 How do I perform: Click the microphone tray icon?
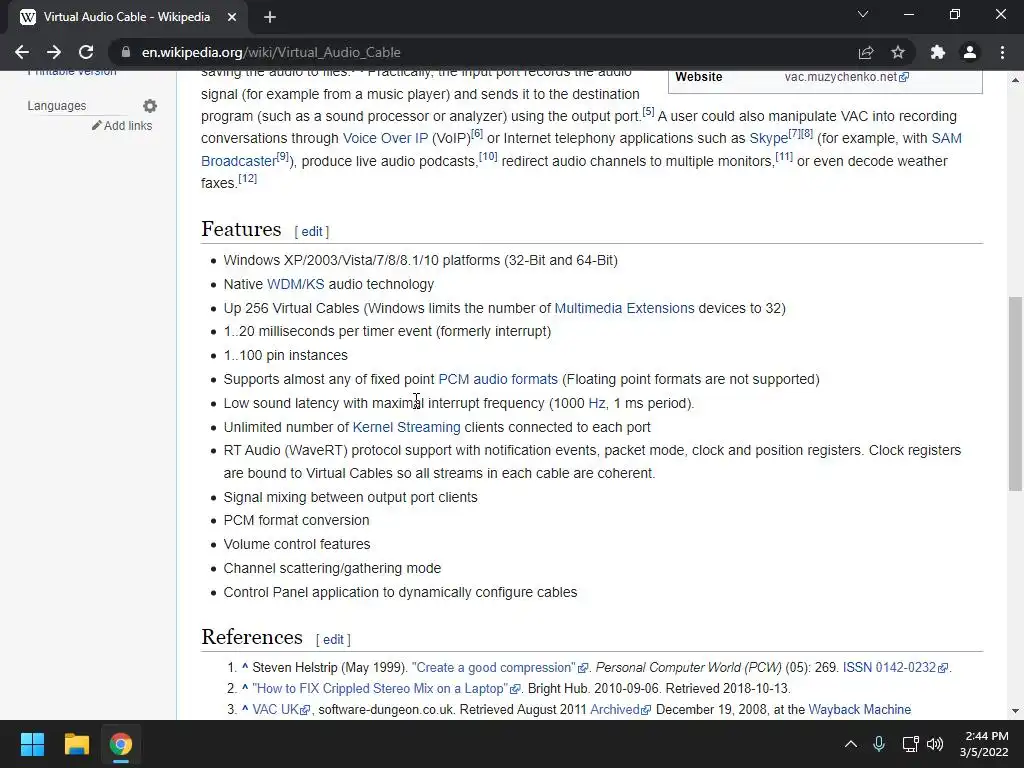coord(879,744)
